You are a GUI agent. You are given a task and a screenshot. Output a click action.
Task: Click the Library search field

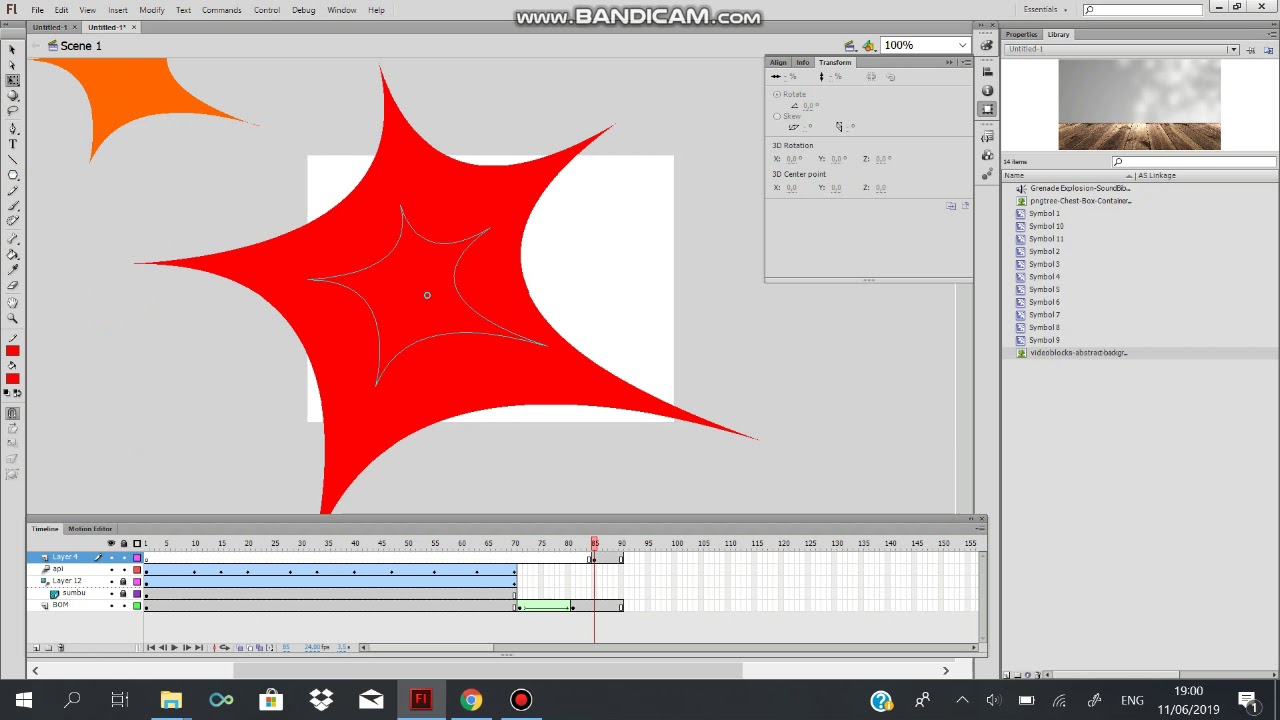pos(1195,161)
